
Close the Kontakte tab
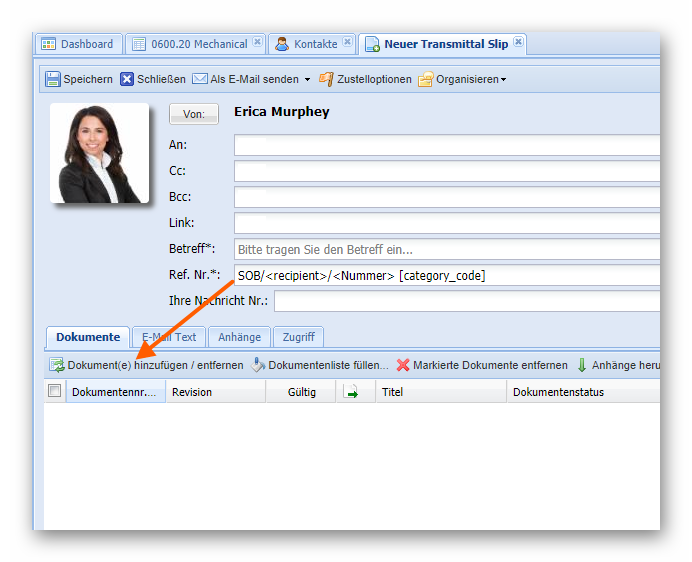(x=347, y=43)
